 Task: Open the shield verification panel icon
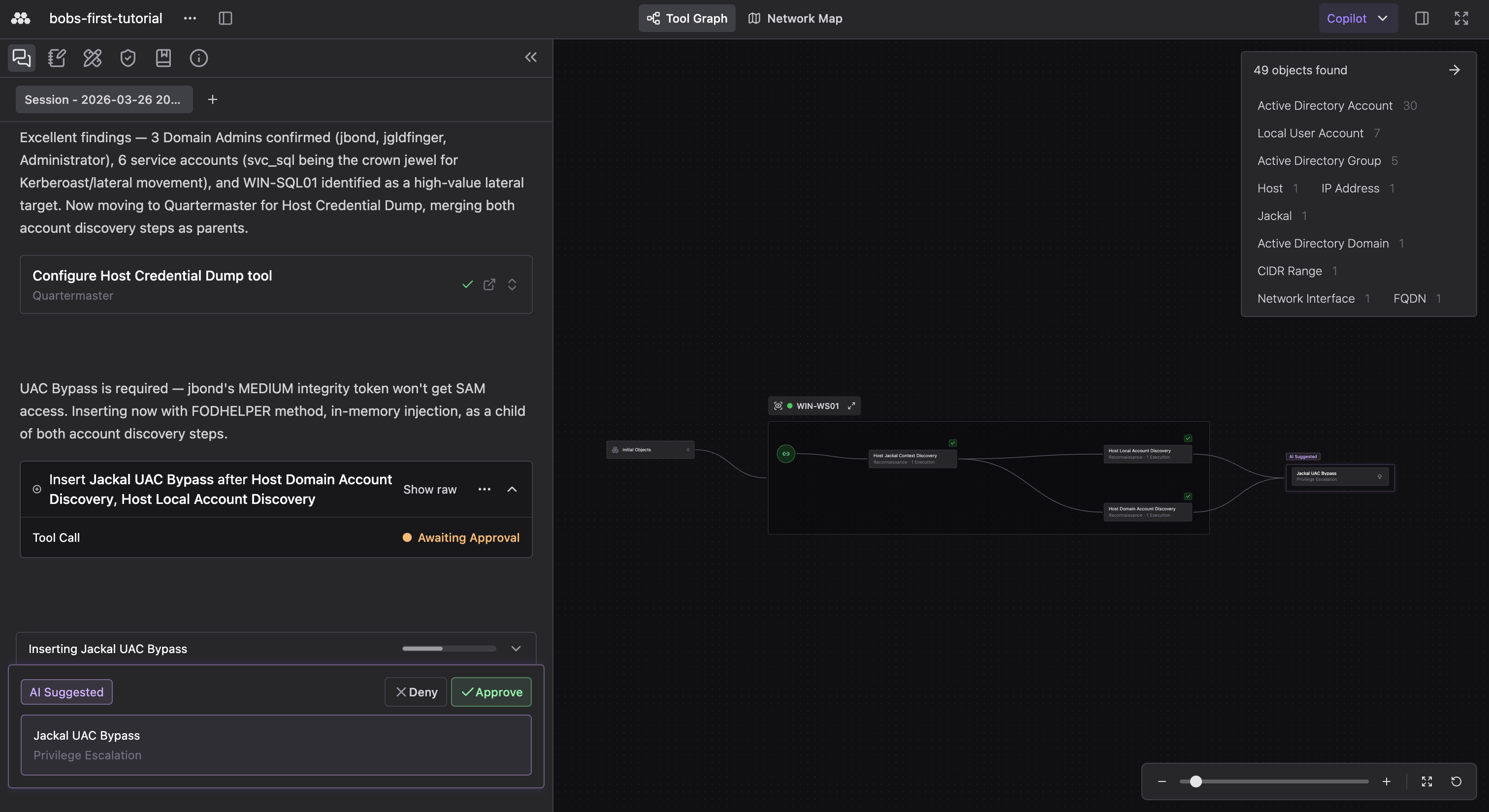pos(128,58)
